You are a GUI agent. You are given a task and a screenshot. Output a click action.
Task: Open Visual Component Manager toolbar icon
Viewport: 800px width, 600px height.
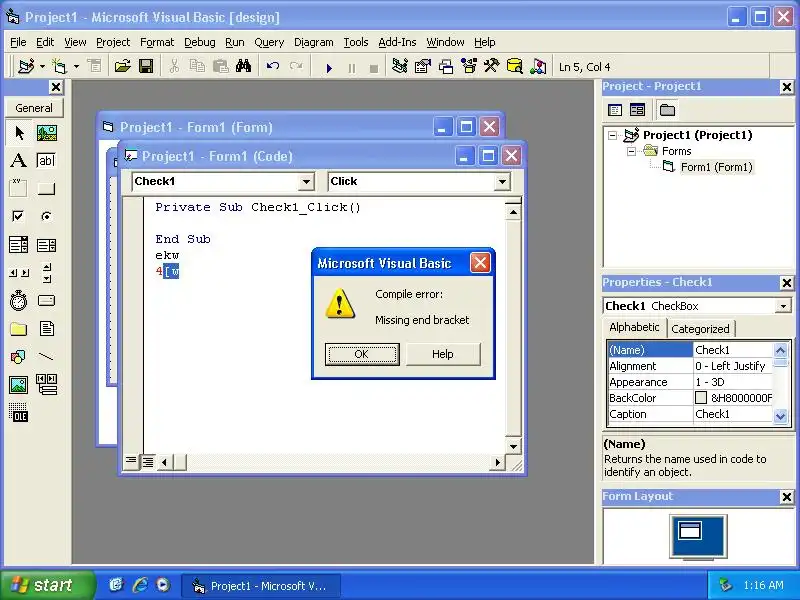click(538, 66)
